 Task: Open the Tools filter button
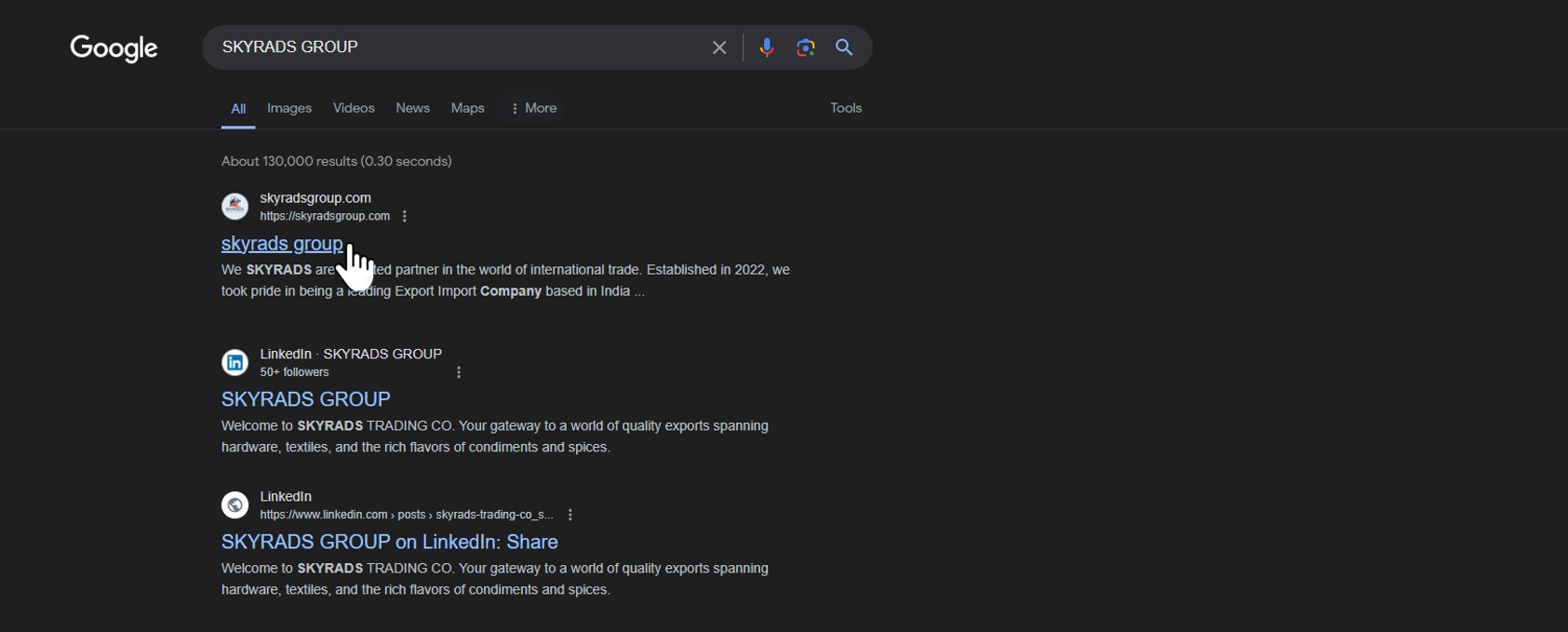coord(845,108)
